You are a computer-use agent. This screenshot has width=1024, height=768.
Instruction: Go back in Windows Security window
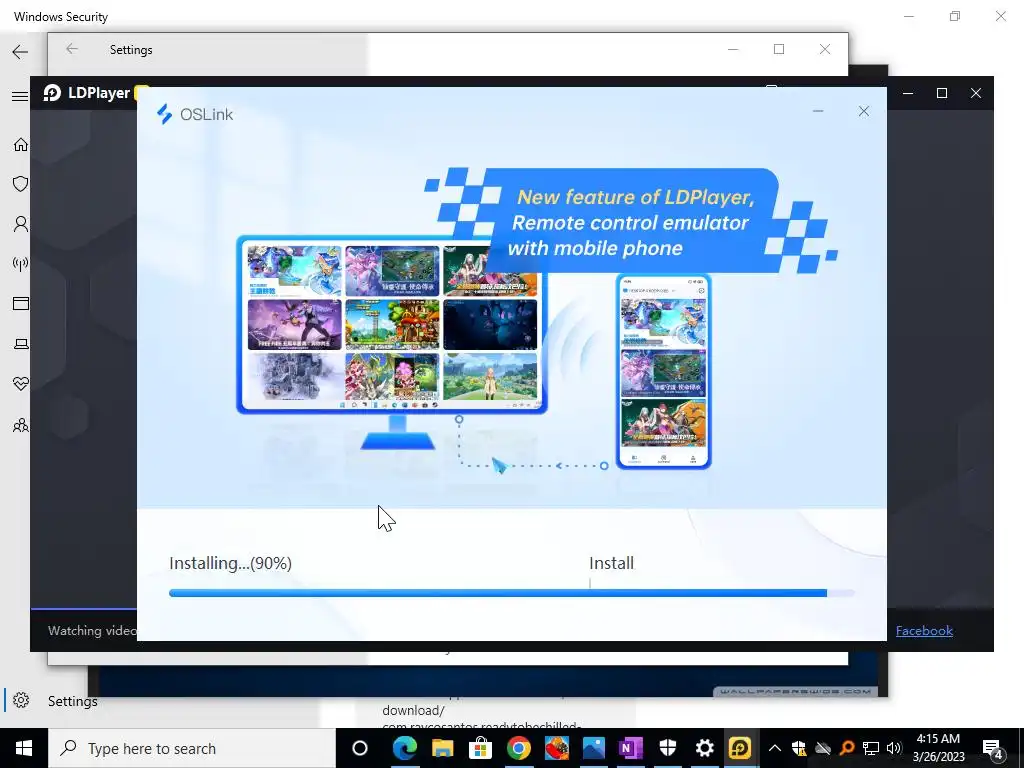20,52
